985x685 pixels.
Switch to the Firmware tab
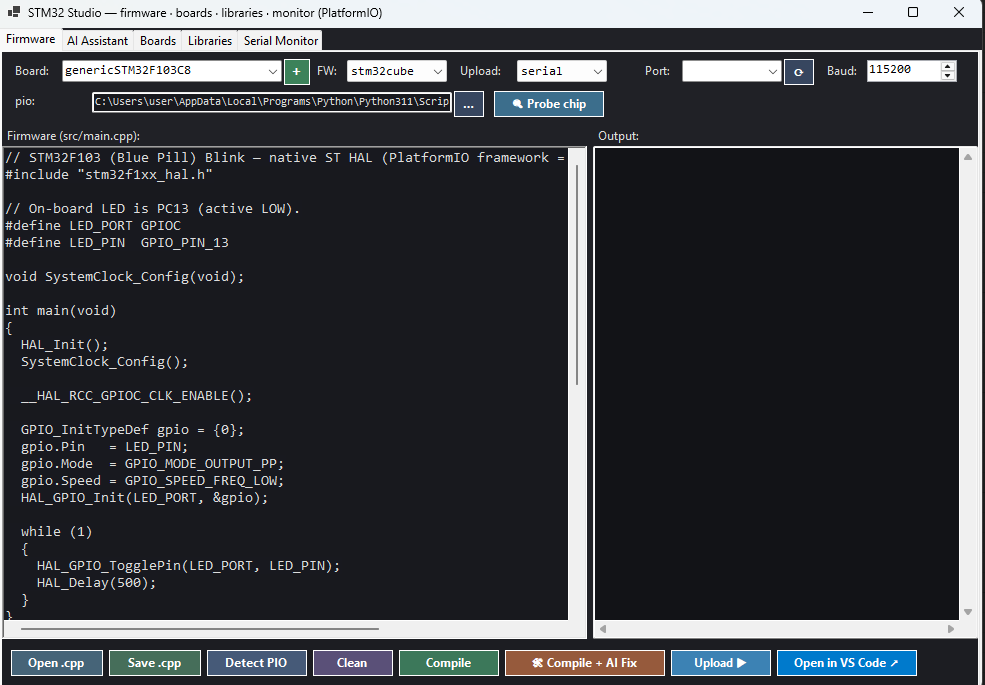tap(31, 40)
